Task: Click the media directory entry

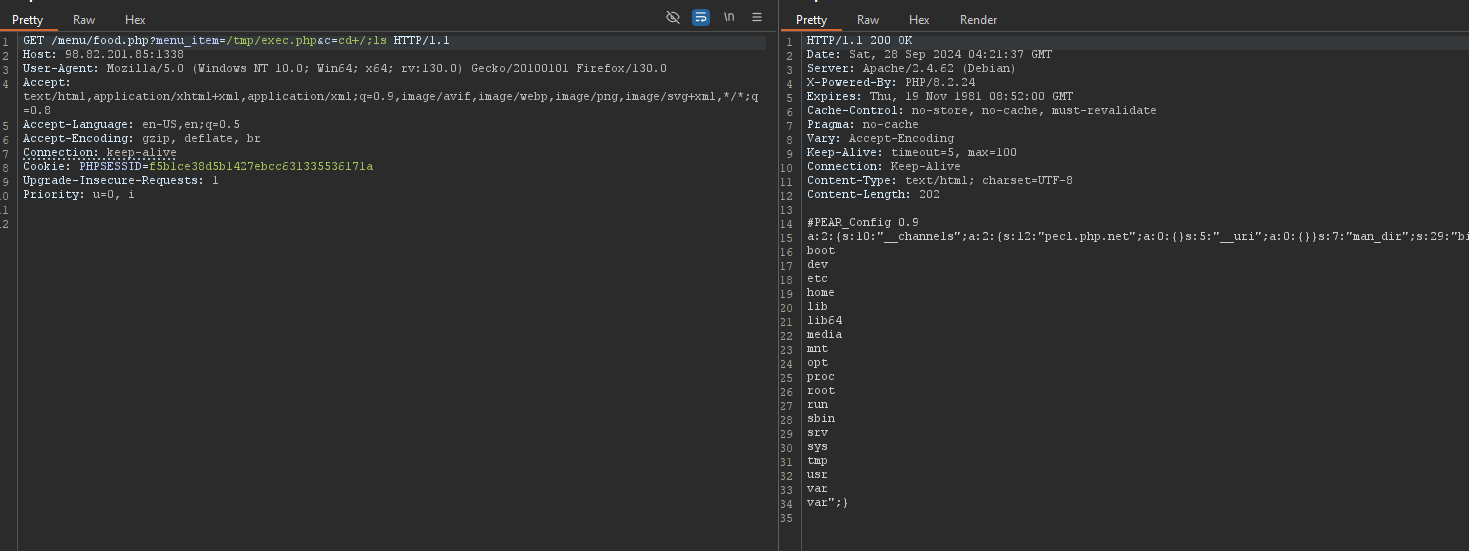Action: tap(824, 335)
